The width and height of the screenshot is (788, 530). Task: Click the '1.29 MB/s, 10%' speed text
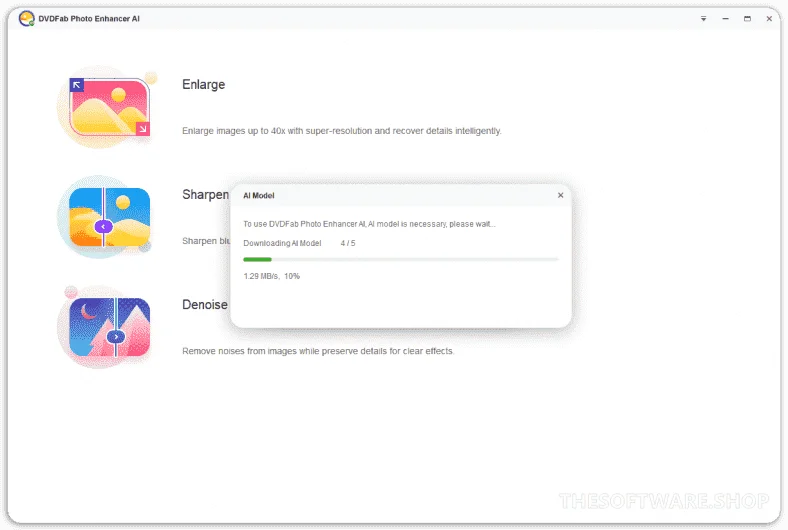tap(272, 276)
